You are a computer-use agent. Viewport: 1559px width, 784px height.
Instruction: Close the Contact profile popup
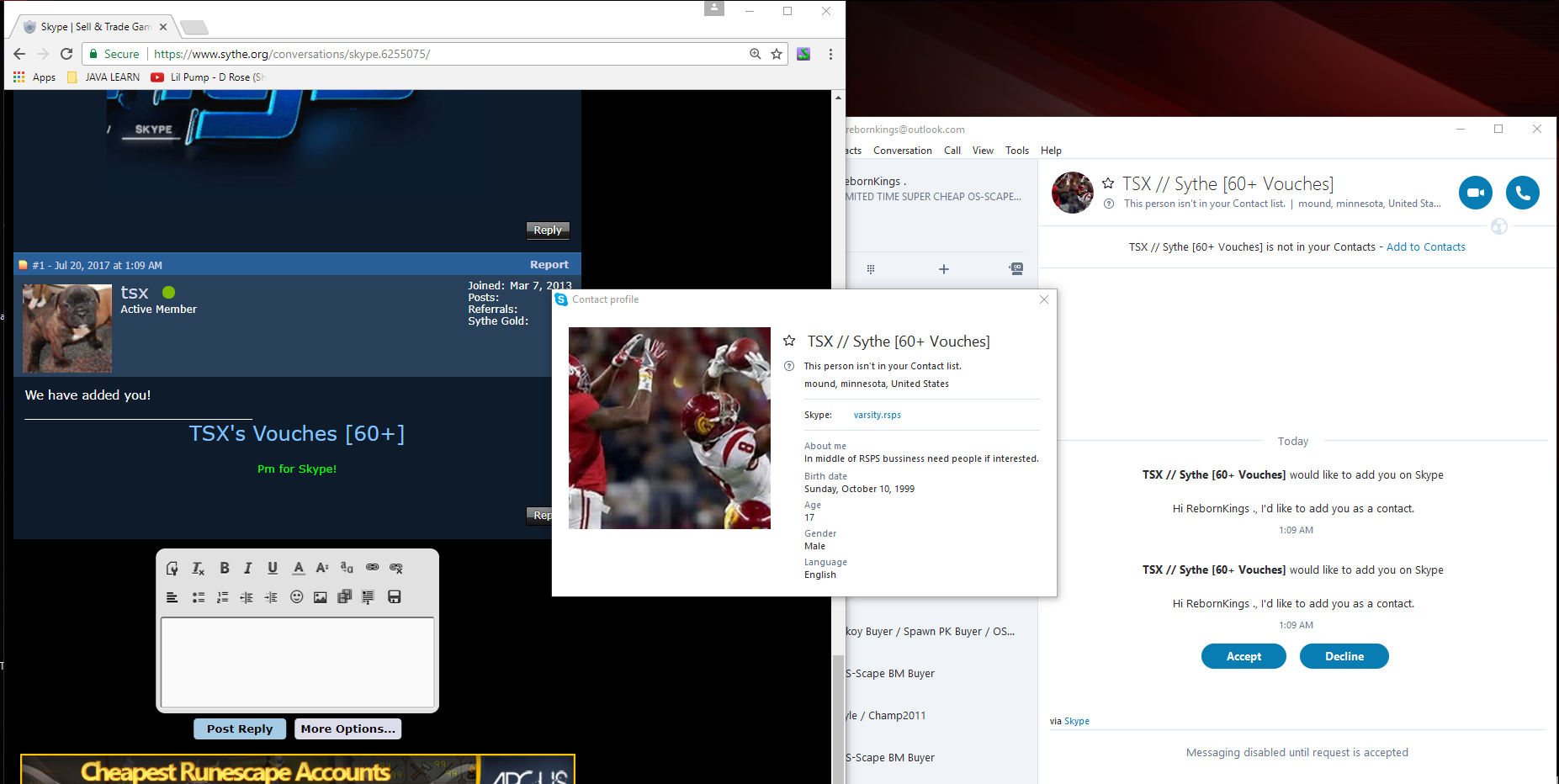coord(1044,299)
